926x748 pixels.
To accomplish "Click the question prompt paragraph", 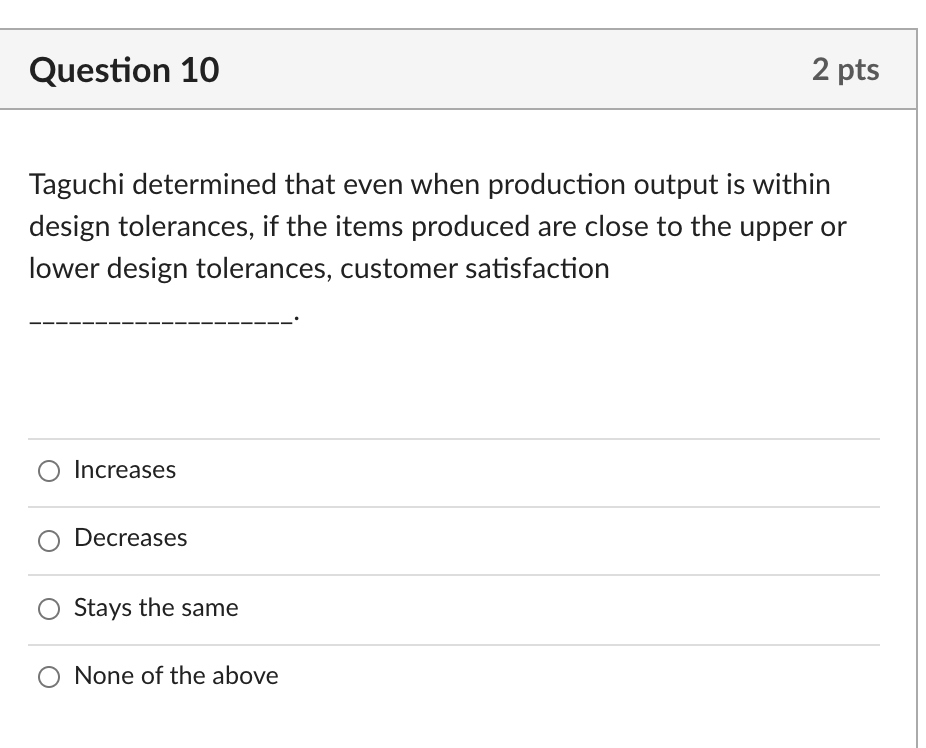I will (438, 225).
